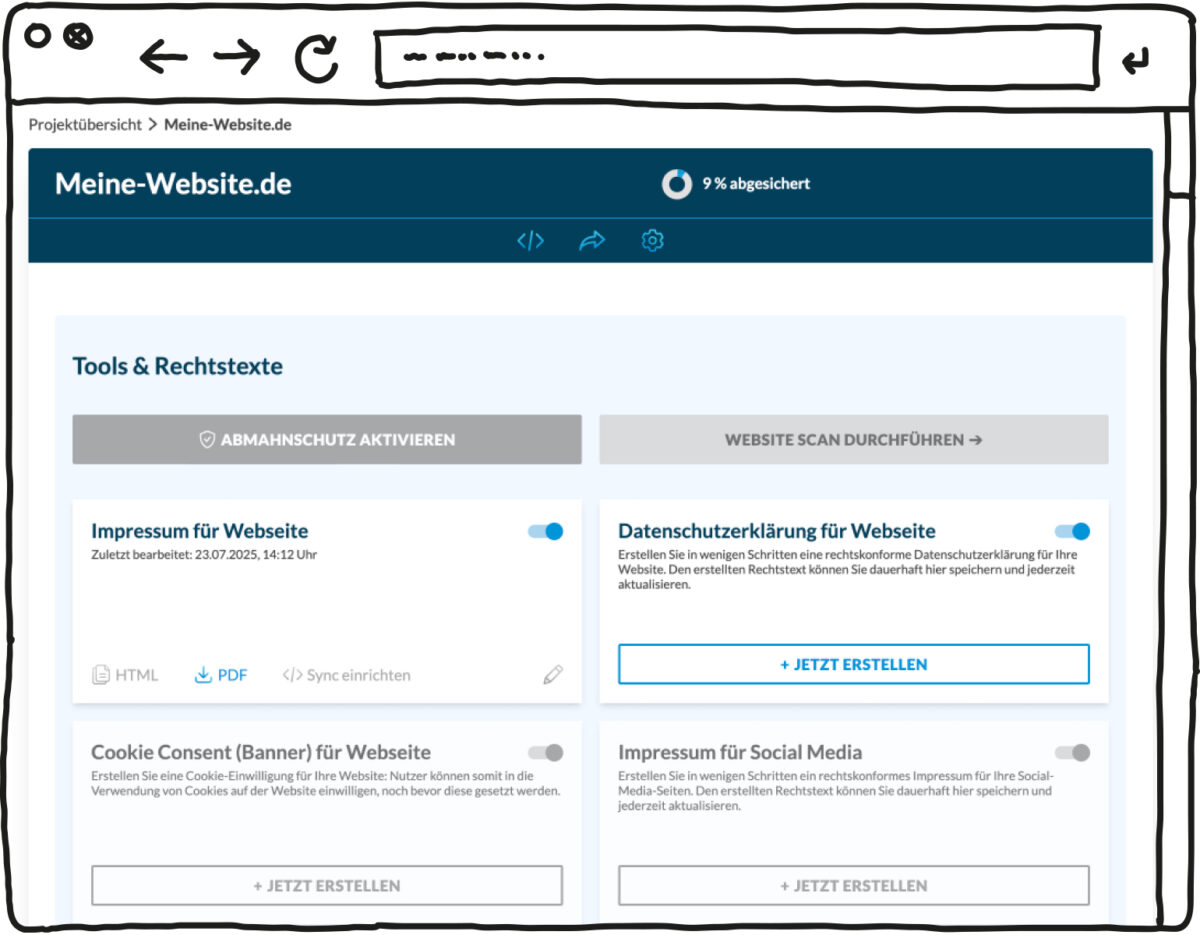Click Sync einrichten link

(347, 675)
